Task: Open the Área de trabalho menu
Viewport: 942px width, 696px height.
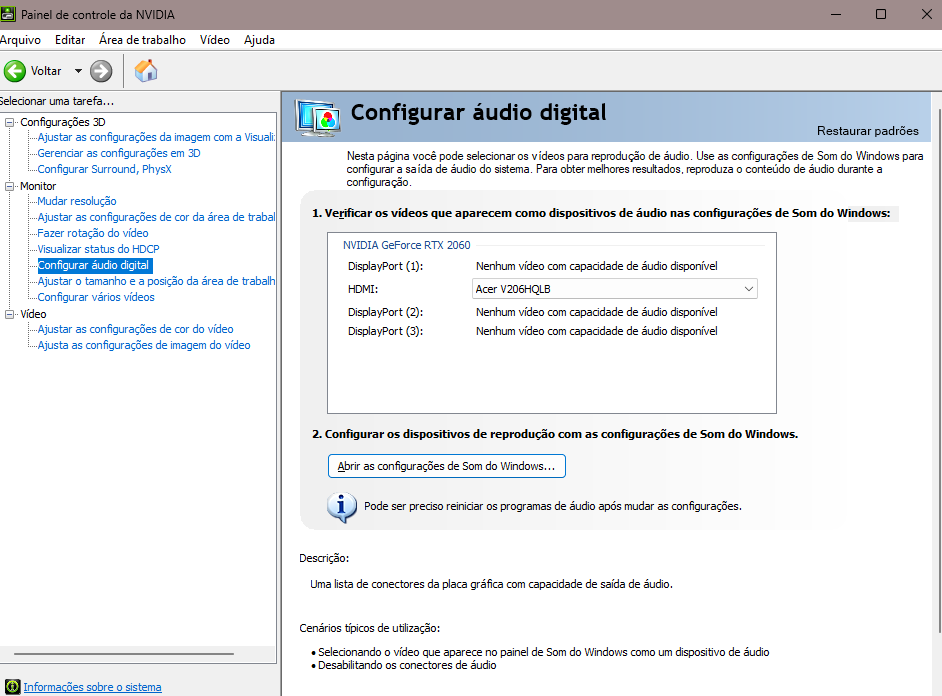Action: (142, 40)
